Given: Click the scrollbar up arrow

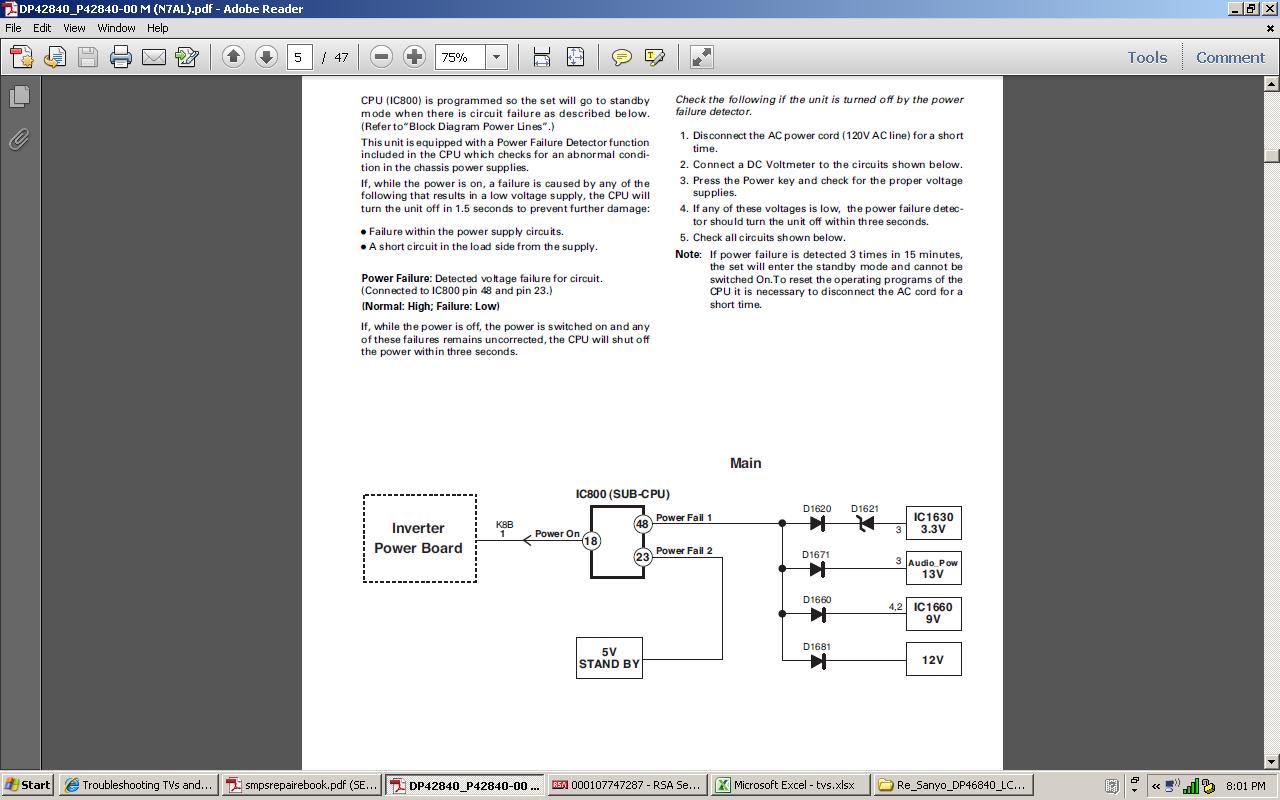Looking at the screenshot, I should pos(1272,84).
